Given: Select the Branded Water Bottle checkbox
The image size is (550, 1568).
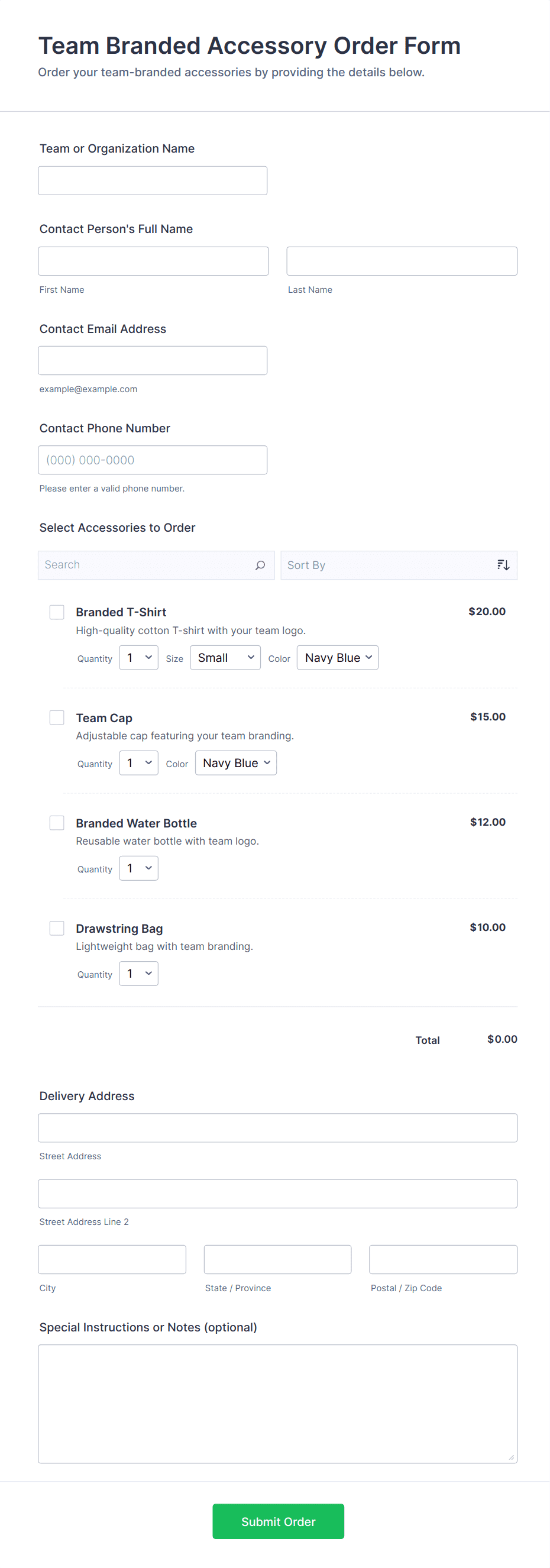Looking at the screenshot, I should coord(57,823).
